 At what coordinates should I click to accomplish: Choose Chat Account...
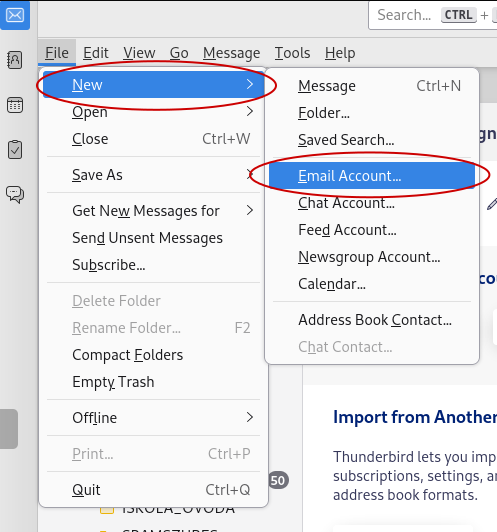(372, 203)
